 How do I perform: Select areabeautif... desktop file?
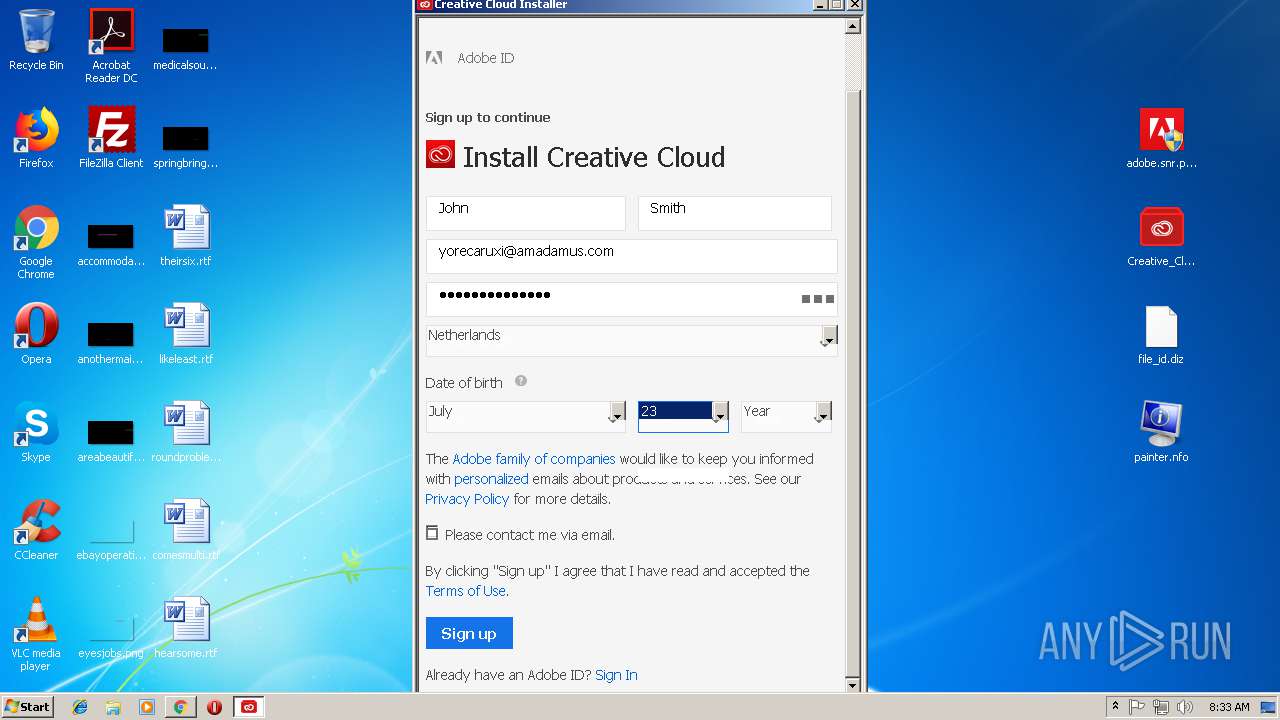click(111, 439)
